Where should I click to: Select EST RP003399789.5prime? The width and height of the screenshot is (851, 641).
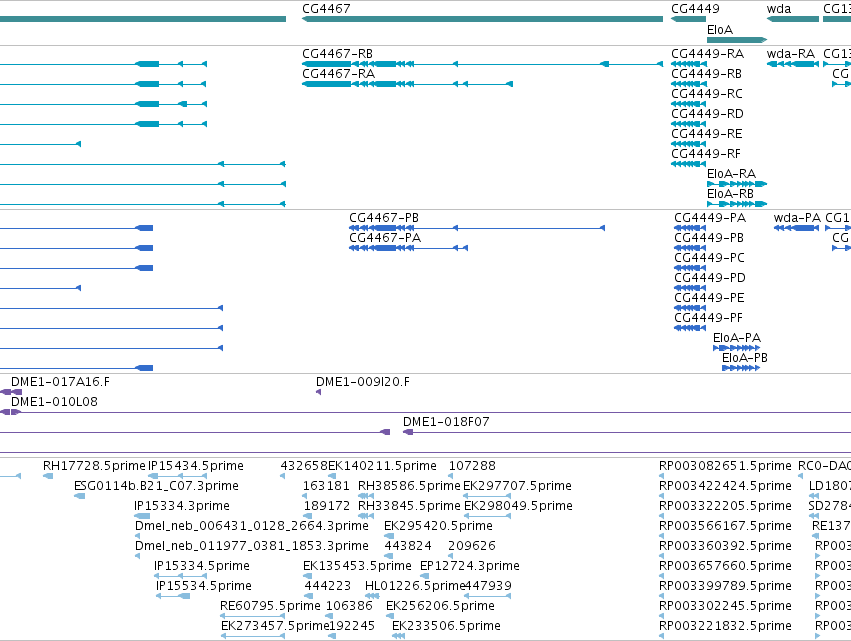tap(662, 596)
